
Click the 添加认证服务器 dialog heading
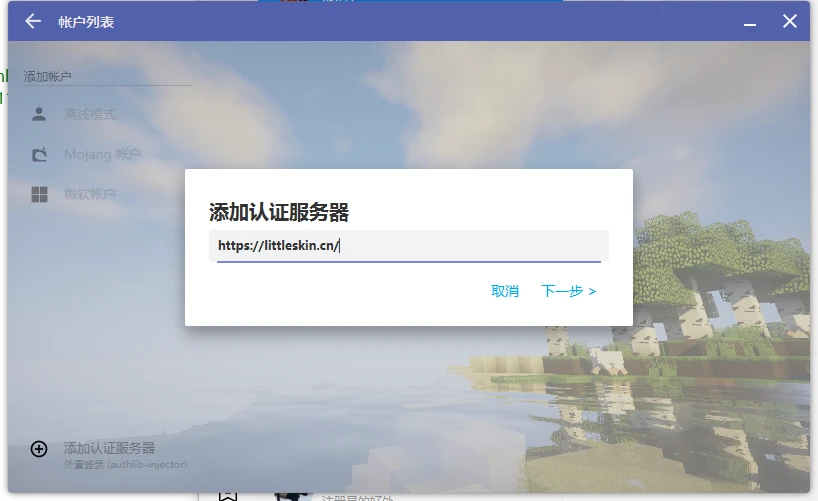coord(279,212)
